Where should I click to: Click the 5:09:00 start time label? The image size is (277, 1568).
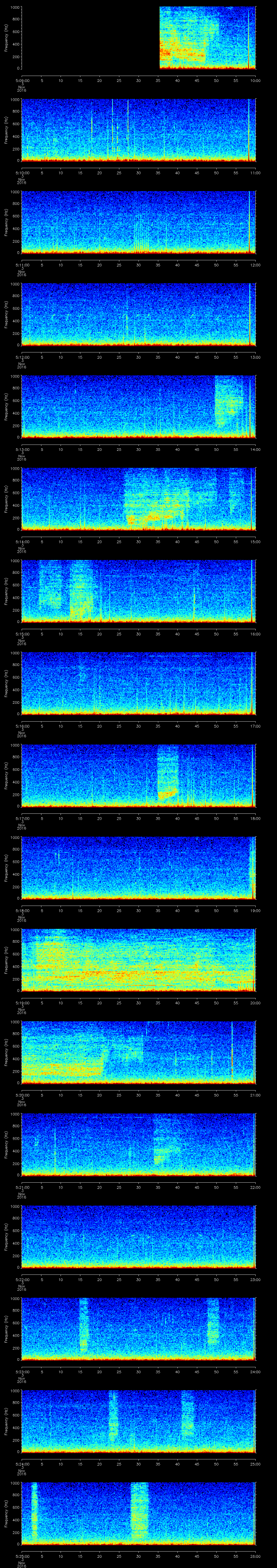pos(22,80)
